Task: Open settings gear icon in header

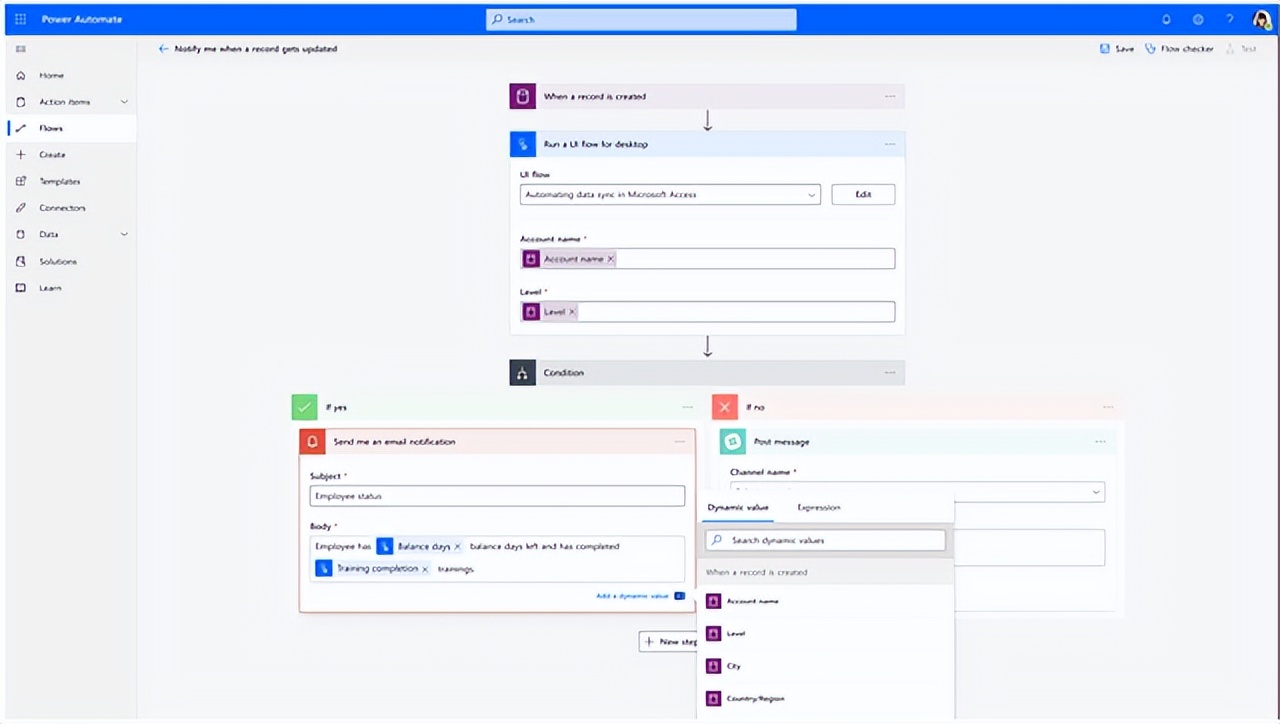Action: tap(1198, 19)
